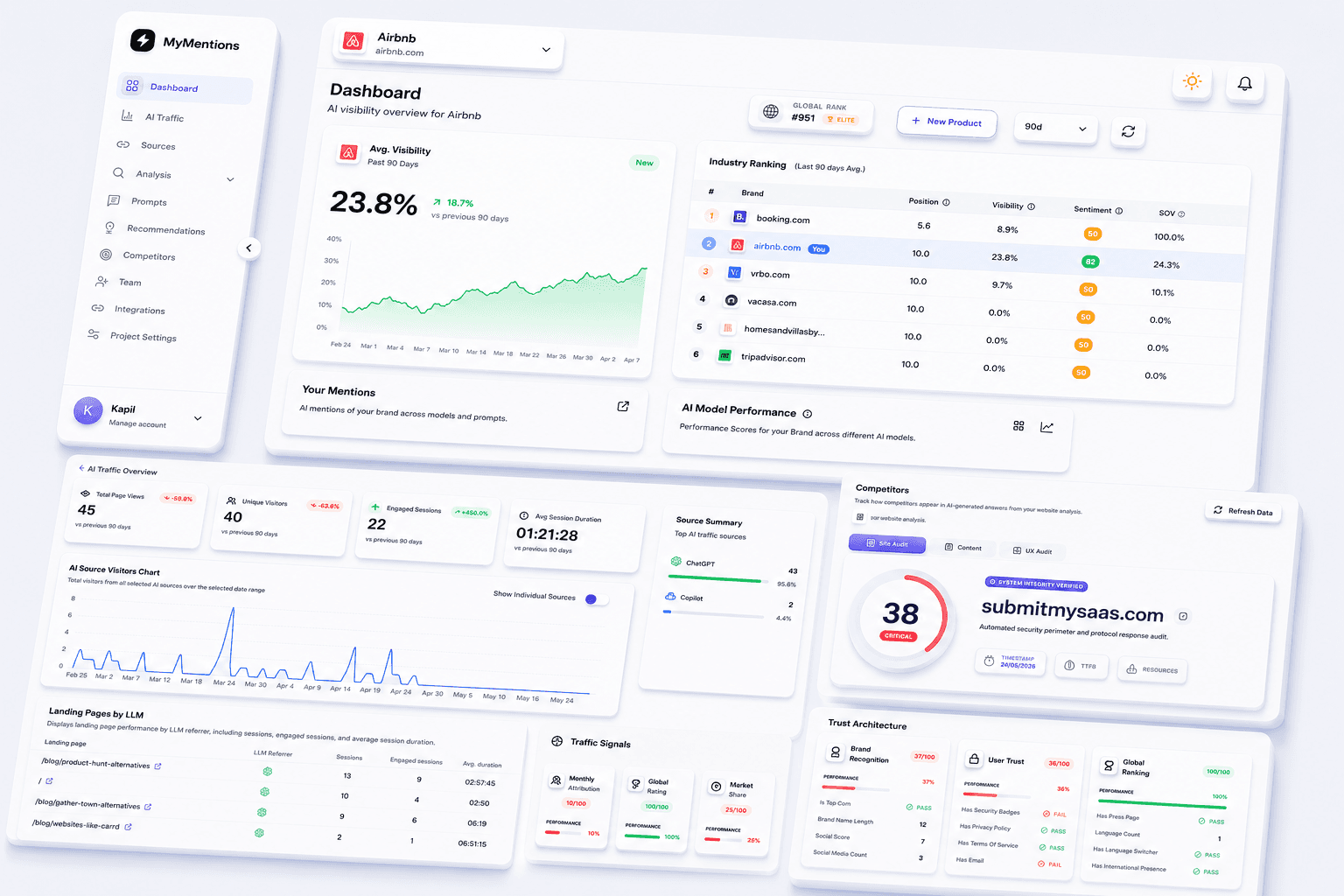
Task: Open AI Traffic in the sidebar
Action: 164,117
